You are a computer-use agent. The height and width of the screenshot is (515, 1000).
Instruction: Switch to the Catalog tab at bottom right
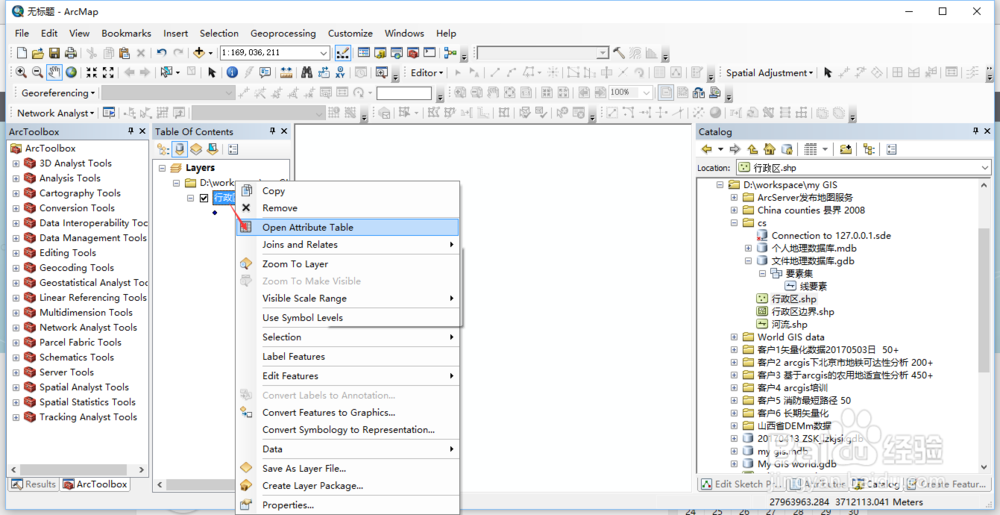[876, 484]
